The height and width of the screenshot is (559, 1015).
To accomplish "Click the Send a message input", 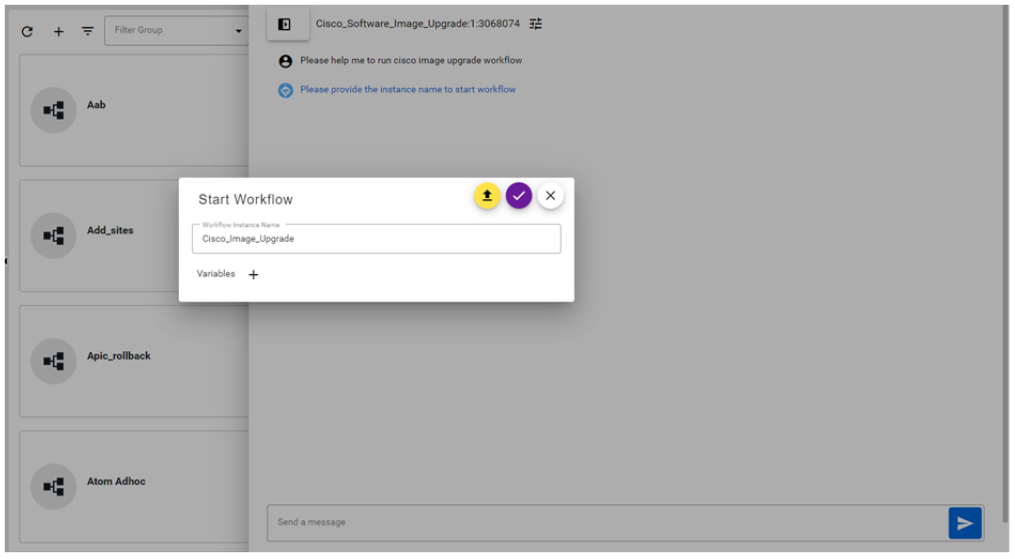I will [607, 523].
